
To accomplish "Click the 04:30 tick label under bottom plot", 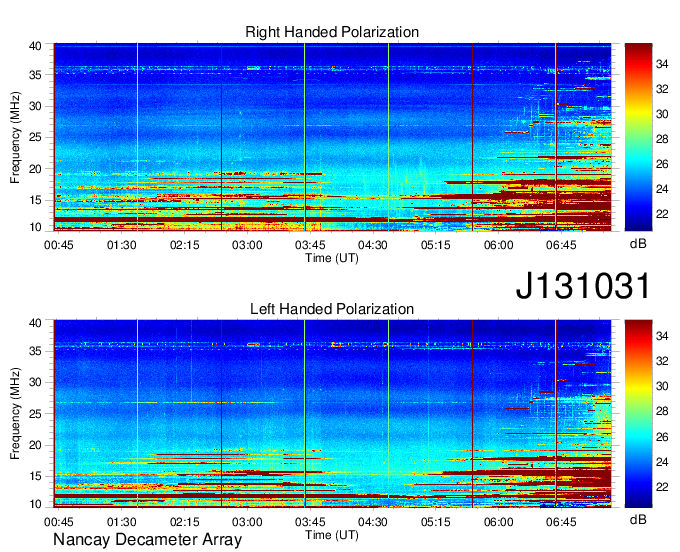I will click(373, 522).
